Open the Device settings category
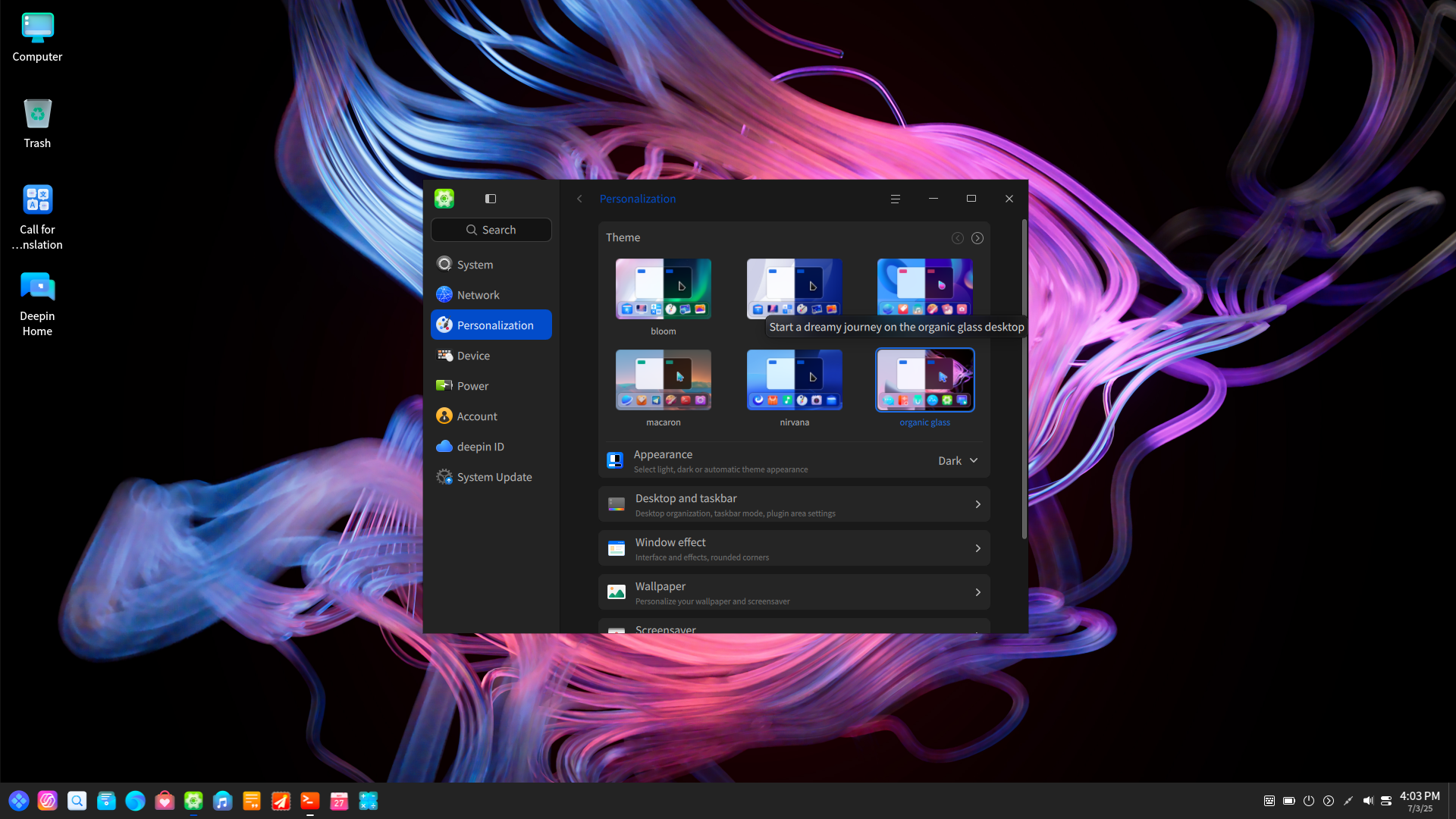The width and height of the screenshot is (1456, 819). 491,355
